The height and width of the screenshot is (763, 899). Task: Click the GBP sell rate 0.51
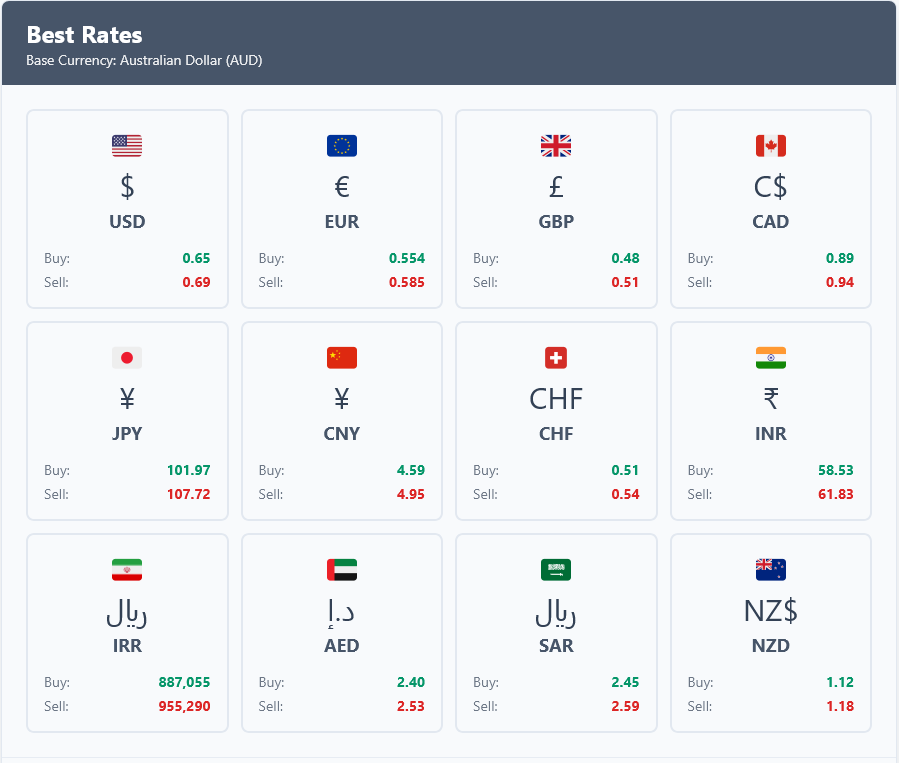[x=625, y=282]
